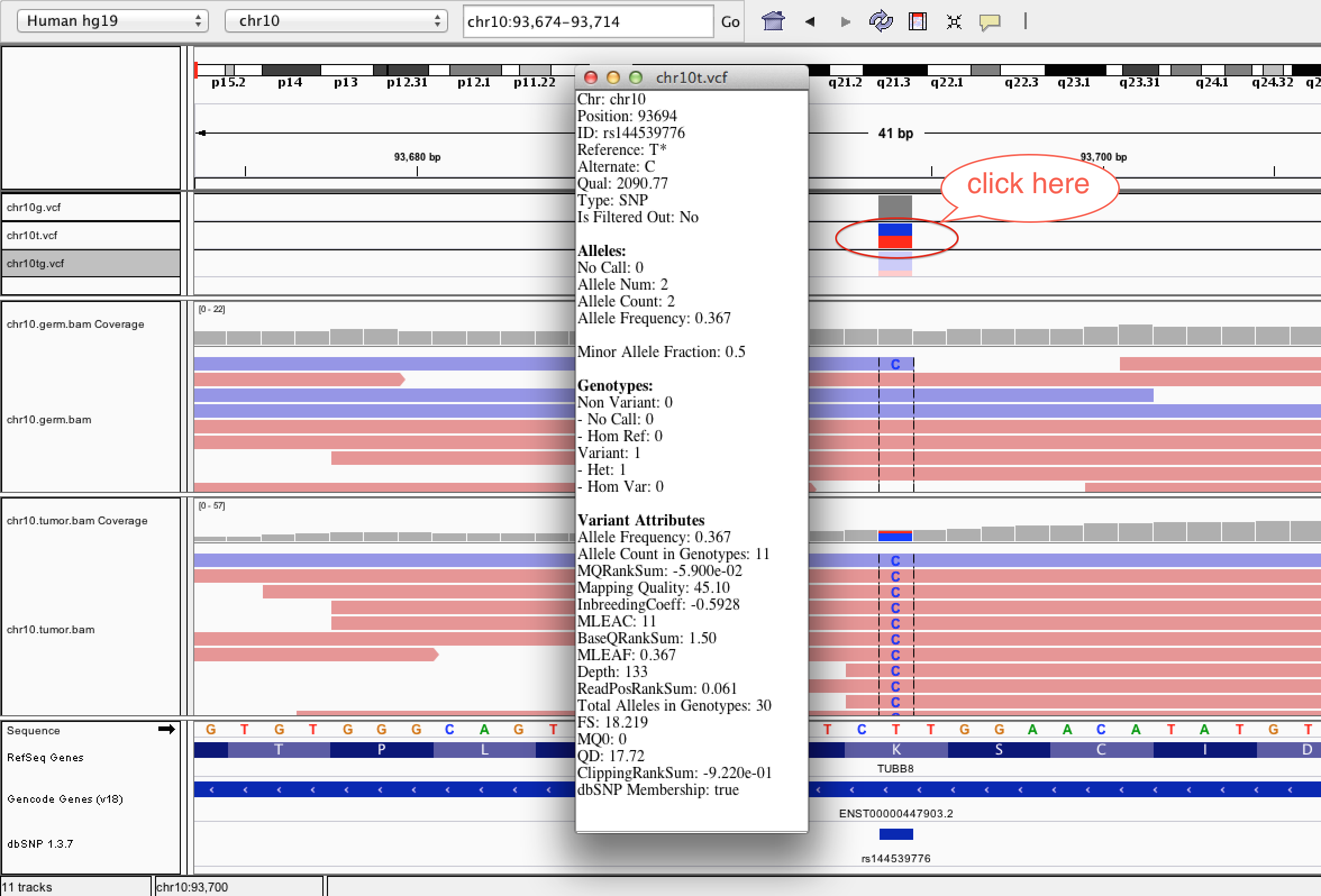Click the S amino acid in RefSeq track
The width and height of the screenshot is (1321, 896).
click(999, 750)
